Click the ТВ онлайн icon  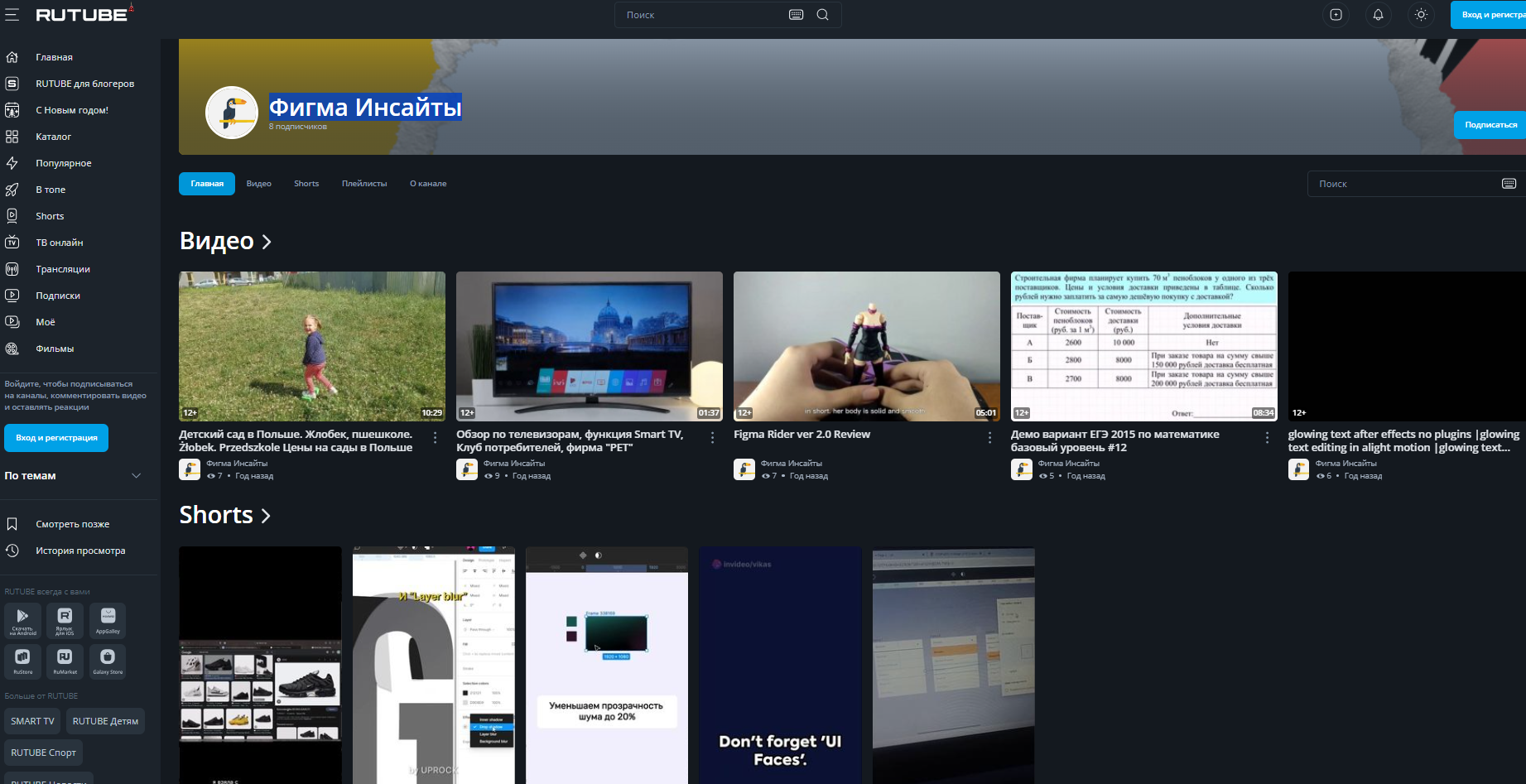pos(12,243)
